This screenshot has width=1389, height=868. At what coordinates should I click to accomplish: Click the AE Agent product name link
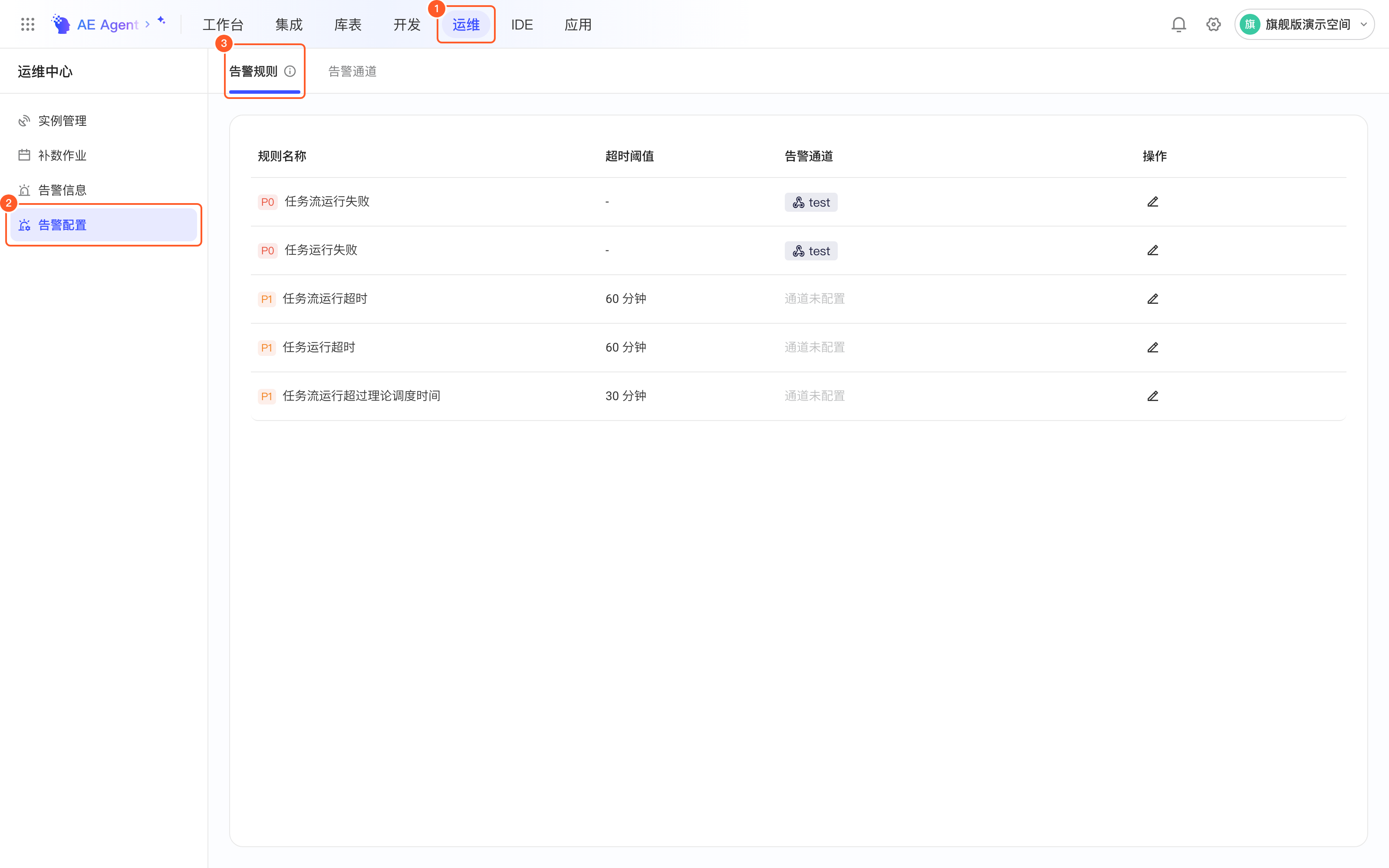[108, 25]
